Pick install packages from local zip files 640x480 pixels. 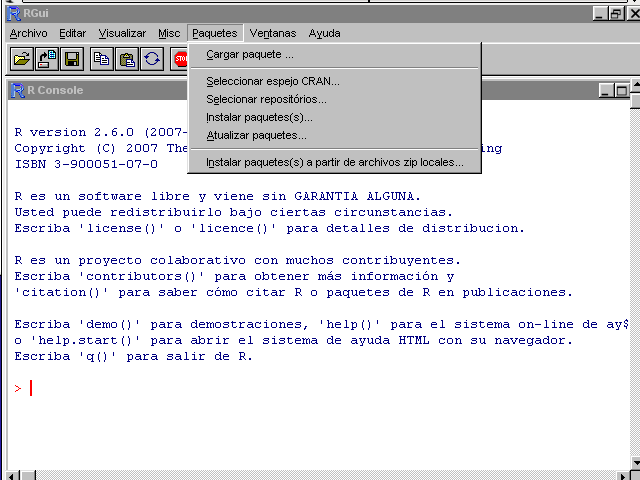[334, 162]
